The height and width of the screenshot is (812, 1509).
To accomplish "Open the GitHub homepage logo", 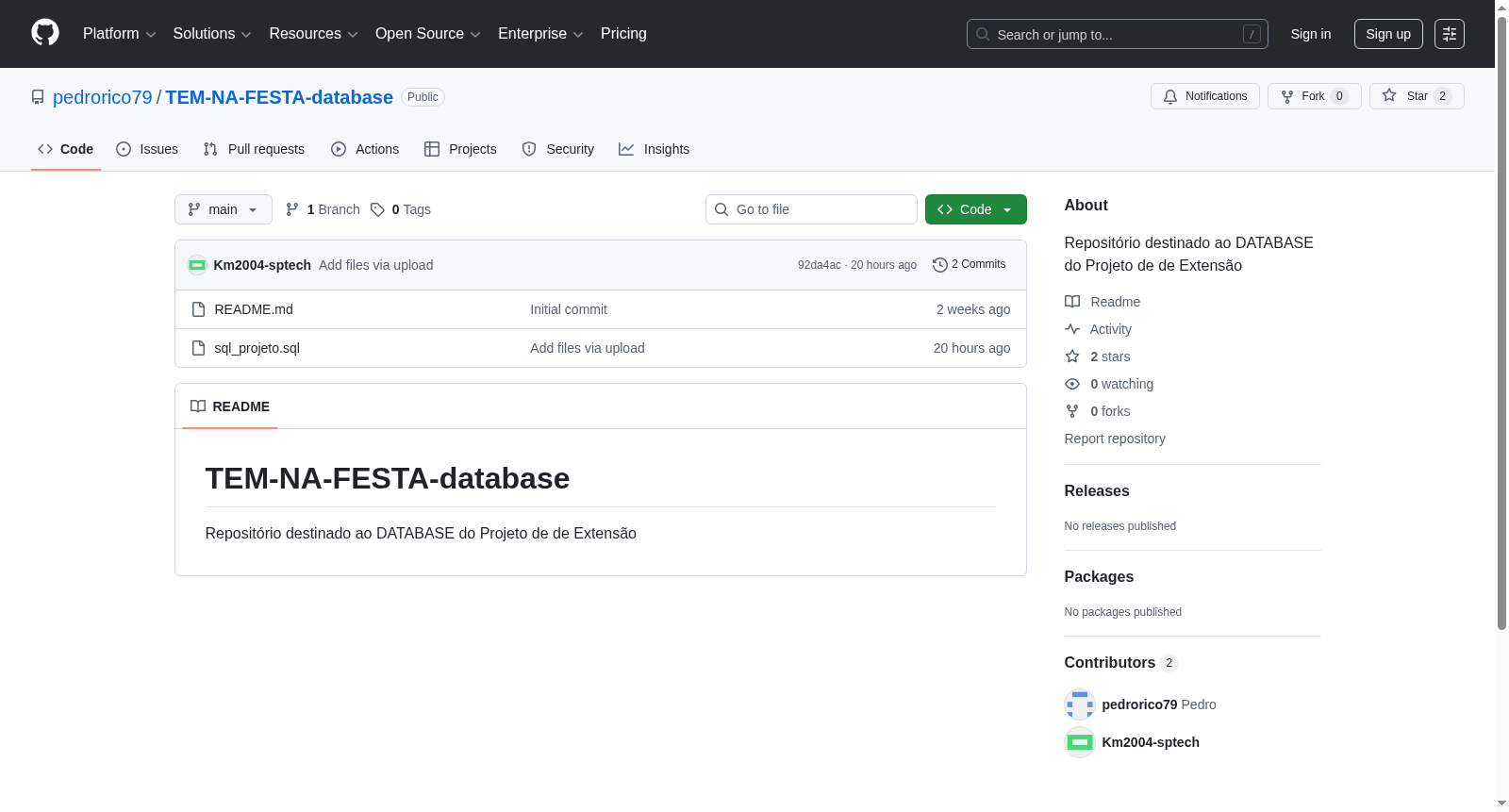I will pos(45,33).
